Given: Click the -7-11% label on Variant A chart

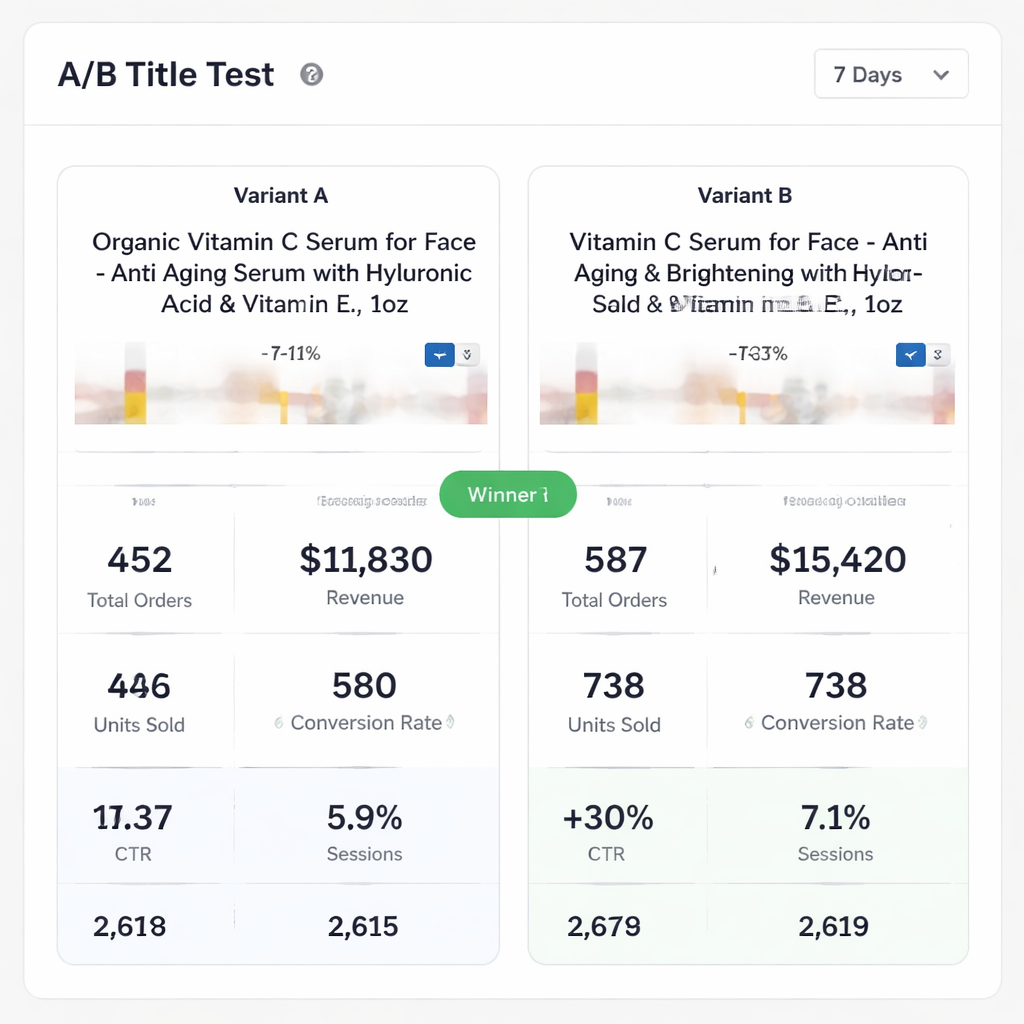Looking at the screenshot, I should point(281,353).
